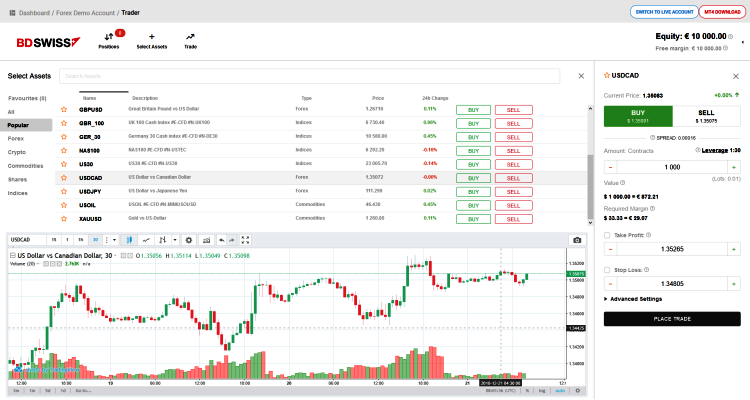
Task: Show the Popular assets category
Action: [26, 125]
